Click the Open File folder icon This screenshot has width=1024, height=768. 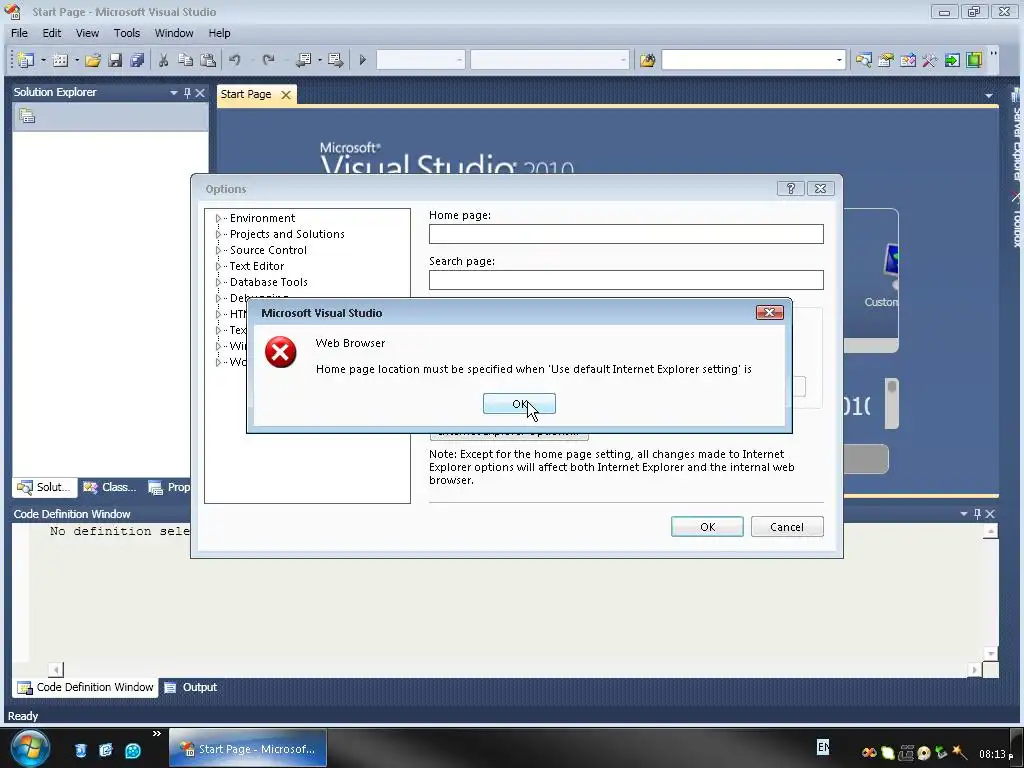point(93,60)
